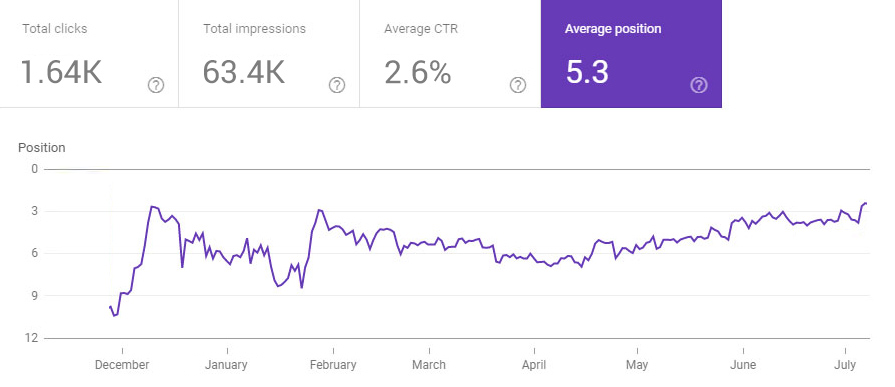
Task: Click the July axis label
Action: pyautogui.click(x=845, y=365)
